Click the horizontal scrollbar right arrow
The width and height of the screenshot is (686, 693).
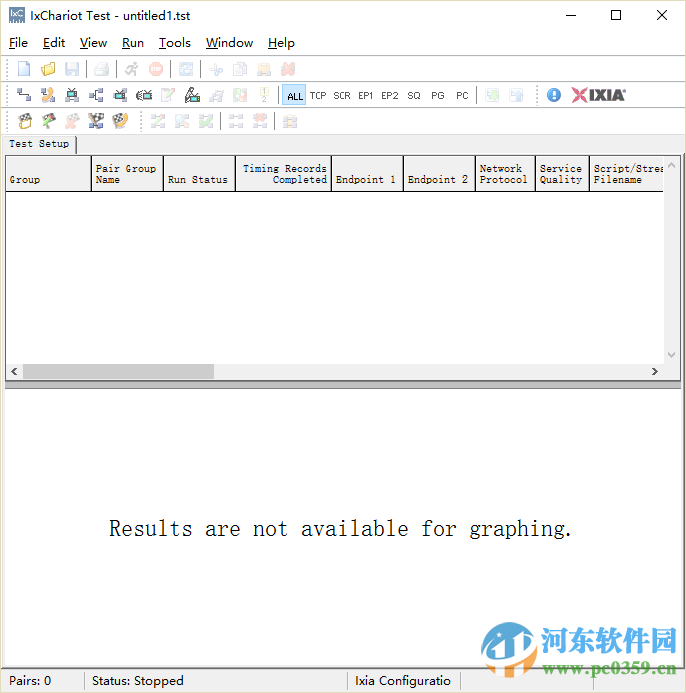pos(655,371)
